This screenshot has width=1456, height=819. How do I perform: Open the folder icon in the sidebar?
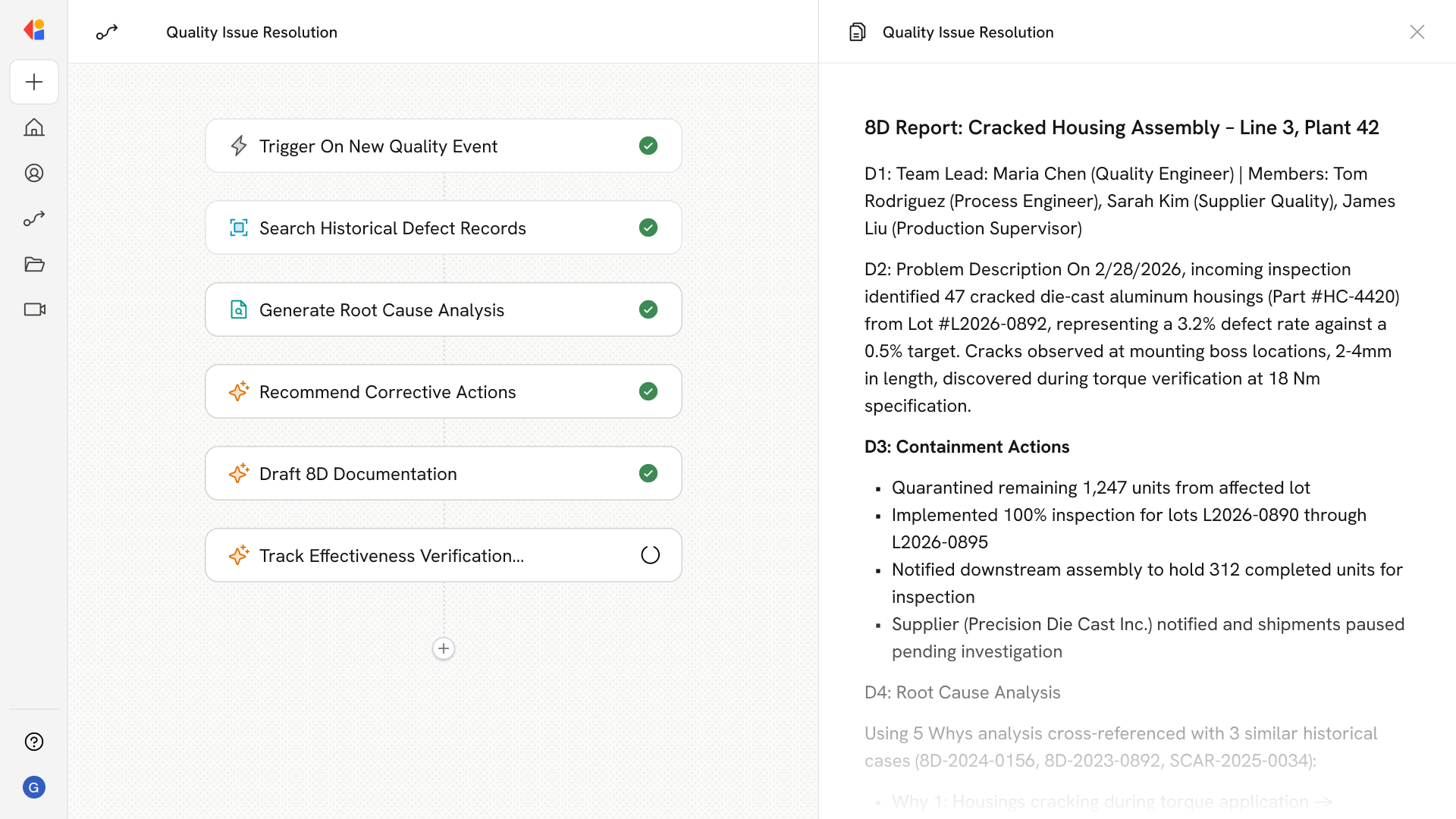tap(34, 264)
